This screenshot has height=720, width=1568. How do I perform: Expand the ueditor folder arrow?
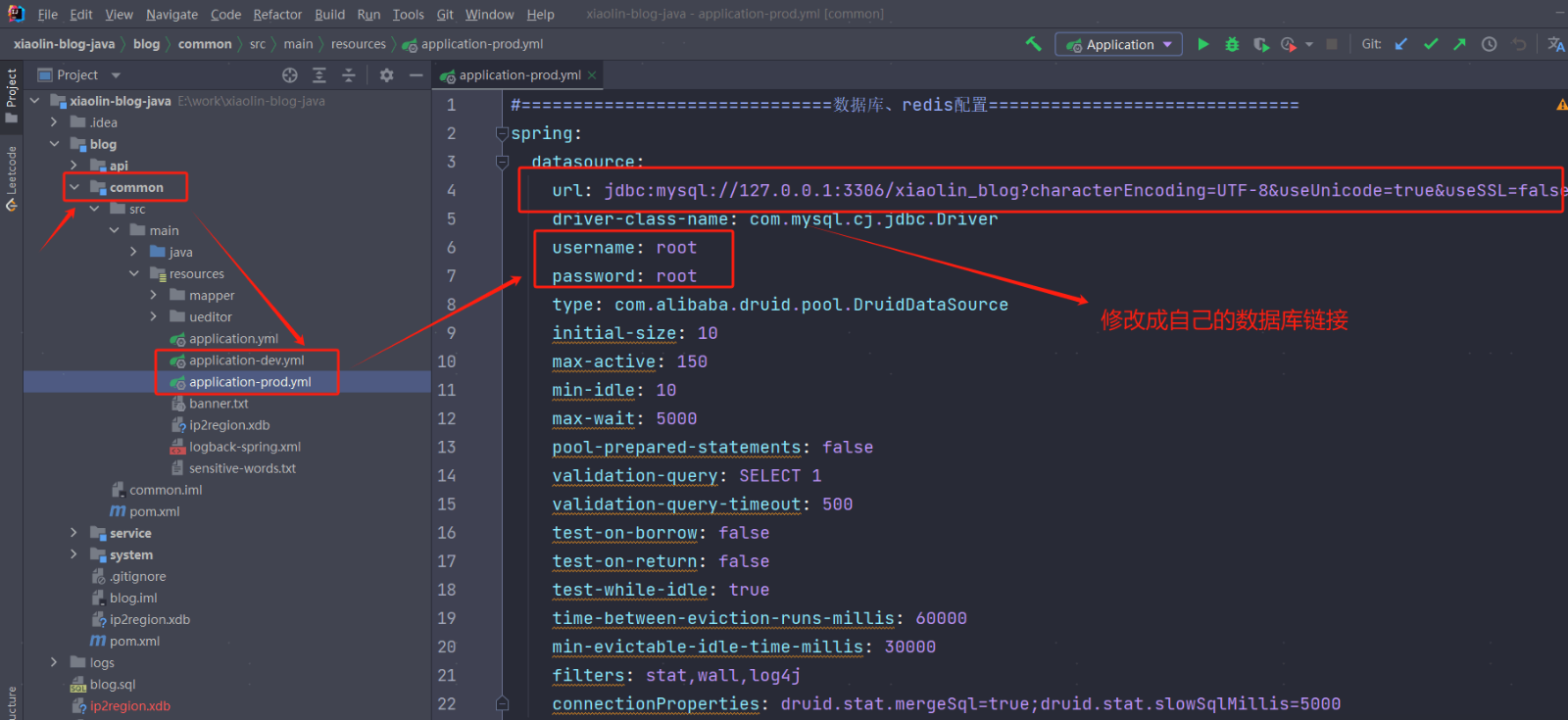(x=154, y=316)
